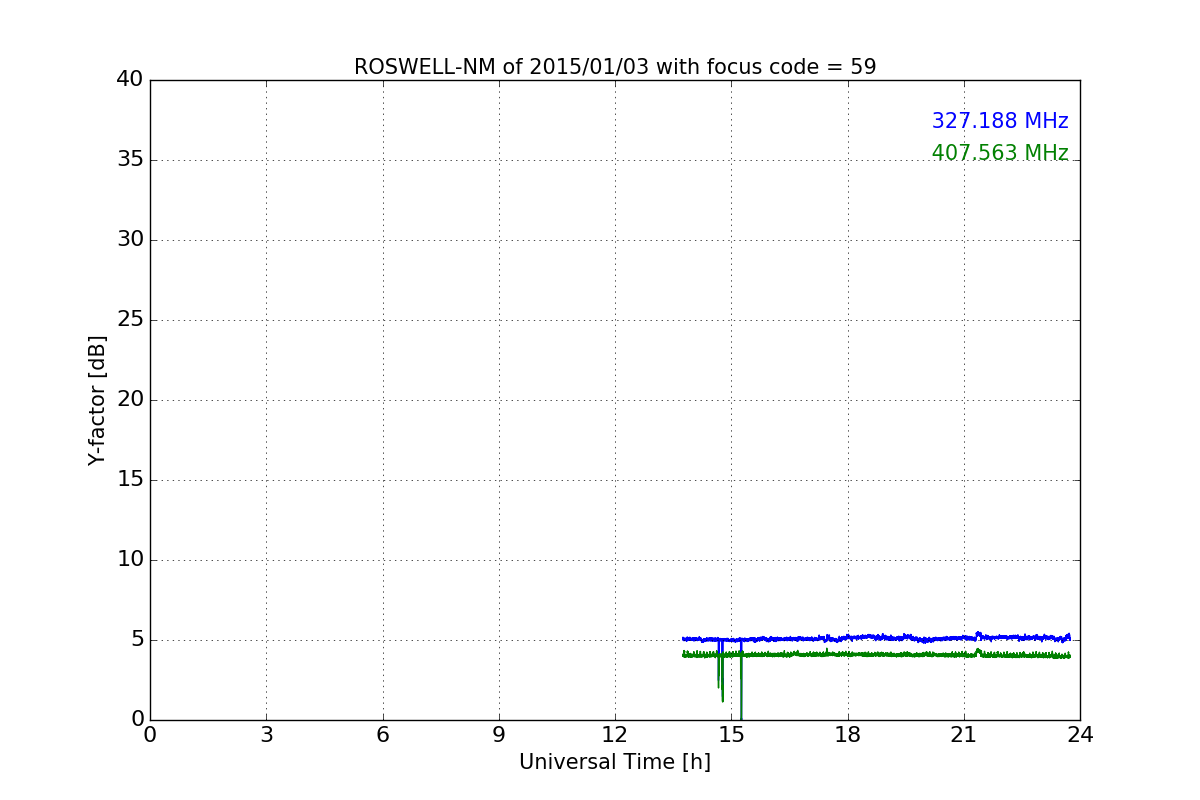Click the y-axis tick label 10
This screenshot has height=800, width=1200.
point(130,560)
